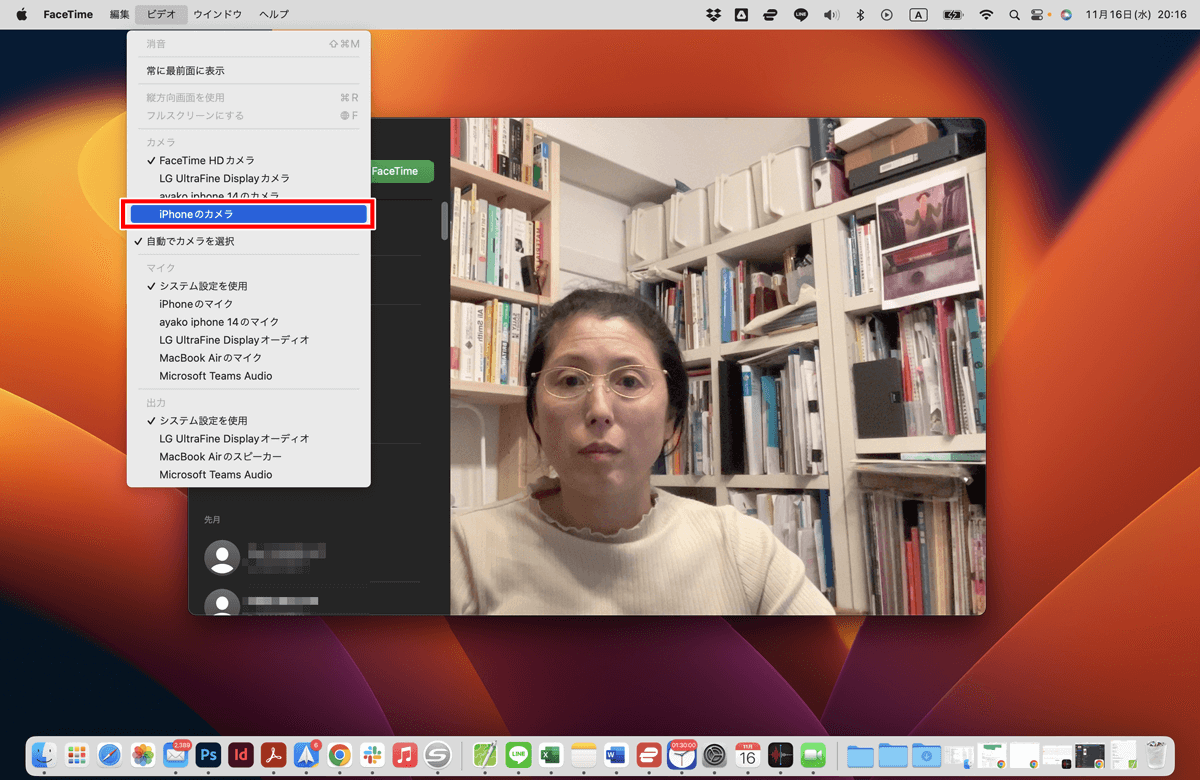The height and width of the screenshot is (780, 1200).
Task: Open the FaceTime app menu
Action: pos(68,14)
